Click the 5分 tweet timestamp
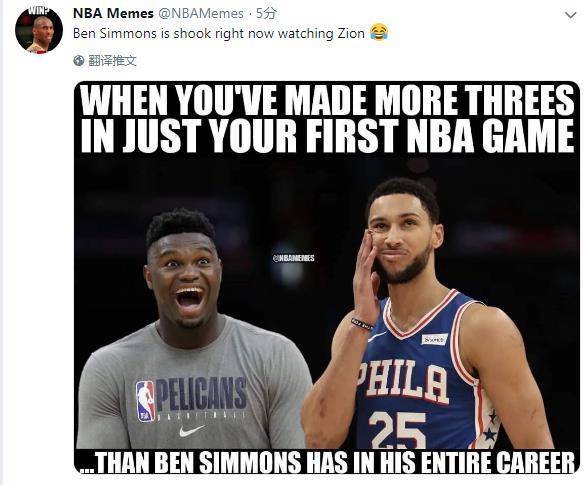The height and width of the screenshot is (485, 587). [266, 14]
